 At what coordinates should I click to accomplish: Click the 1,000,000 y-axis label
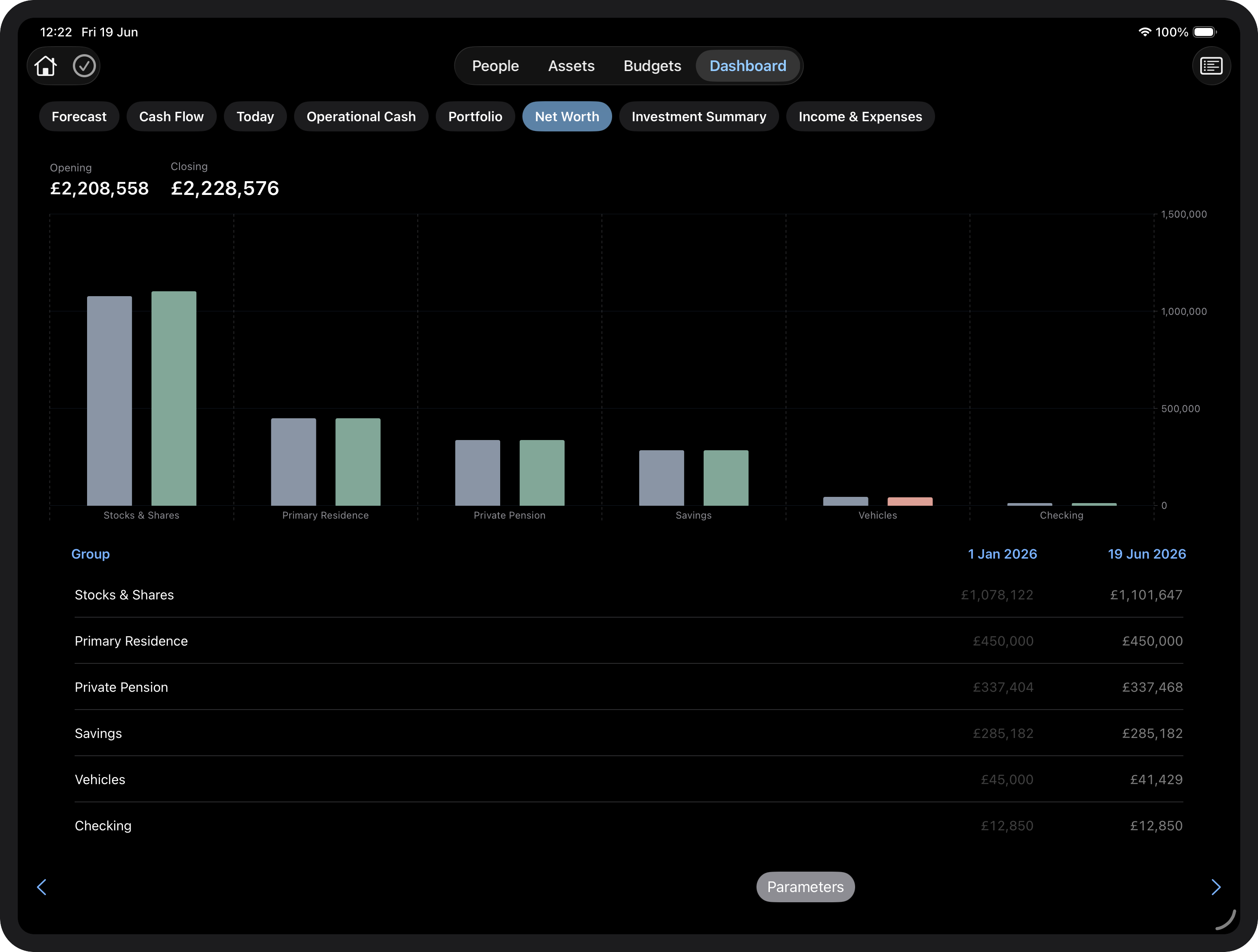pos(1183,311)
